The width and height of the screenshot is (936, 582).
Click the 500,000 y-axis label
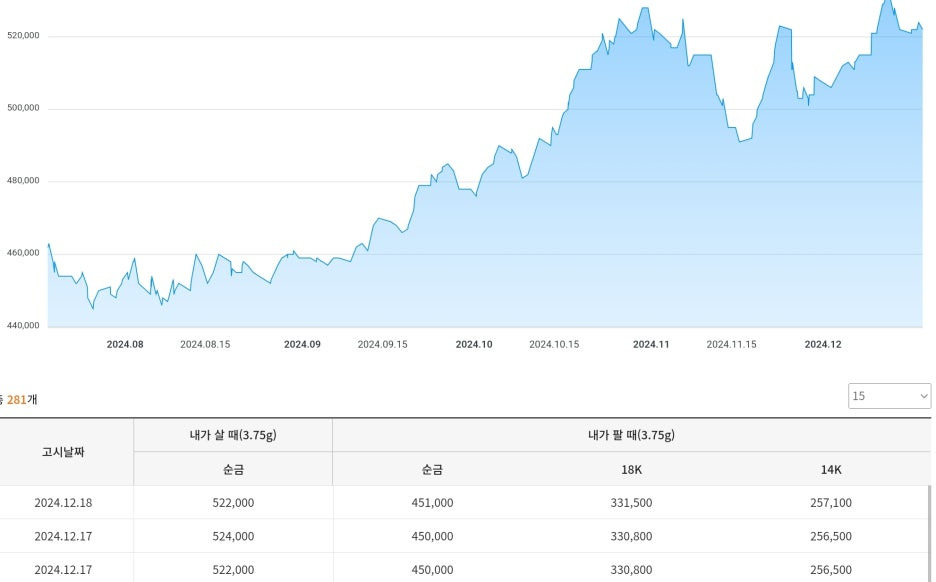pos(23,108)
